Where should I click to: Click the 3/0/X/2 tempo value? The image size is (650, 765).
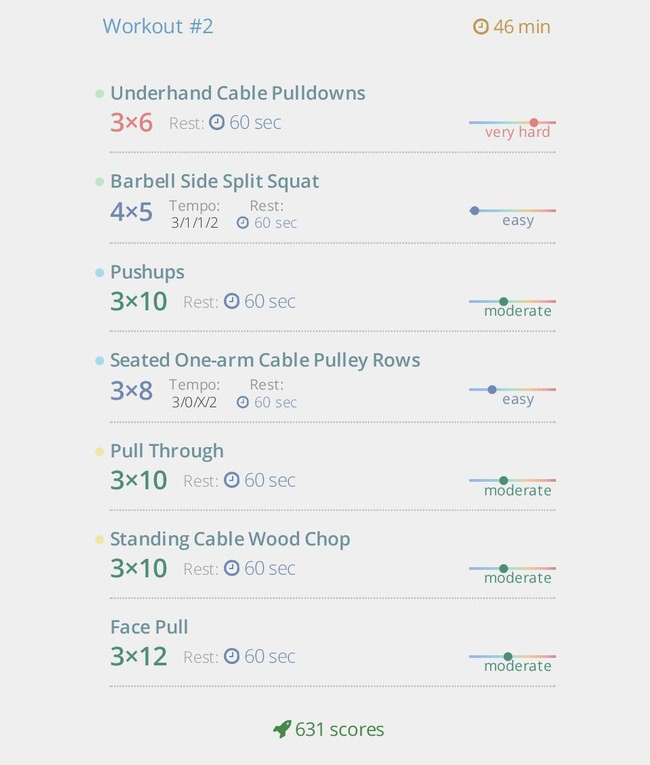tap(194, 402)
